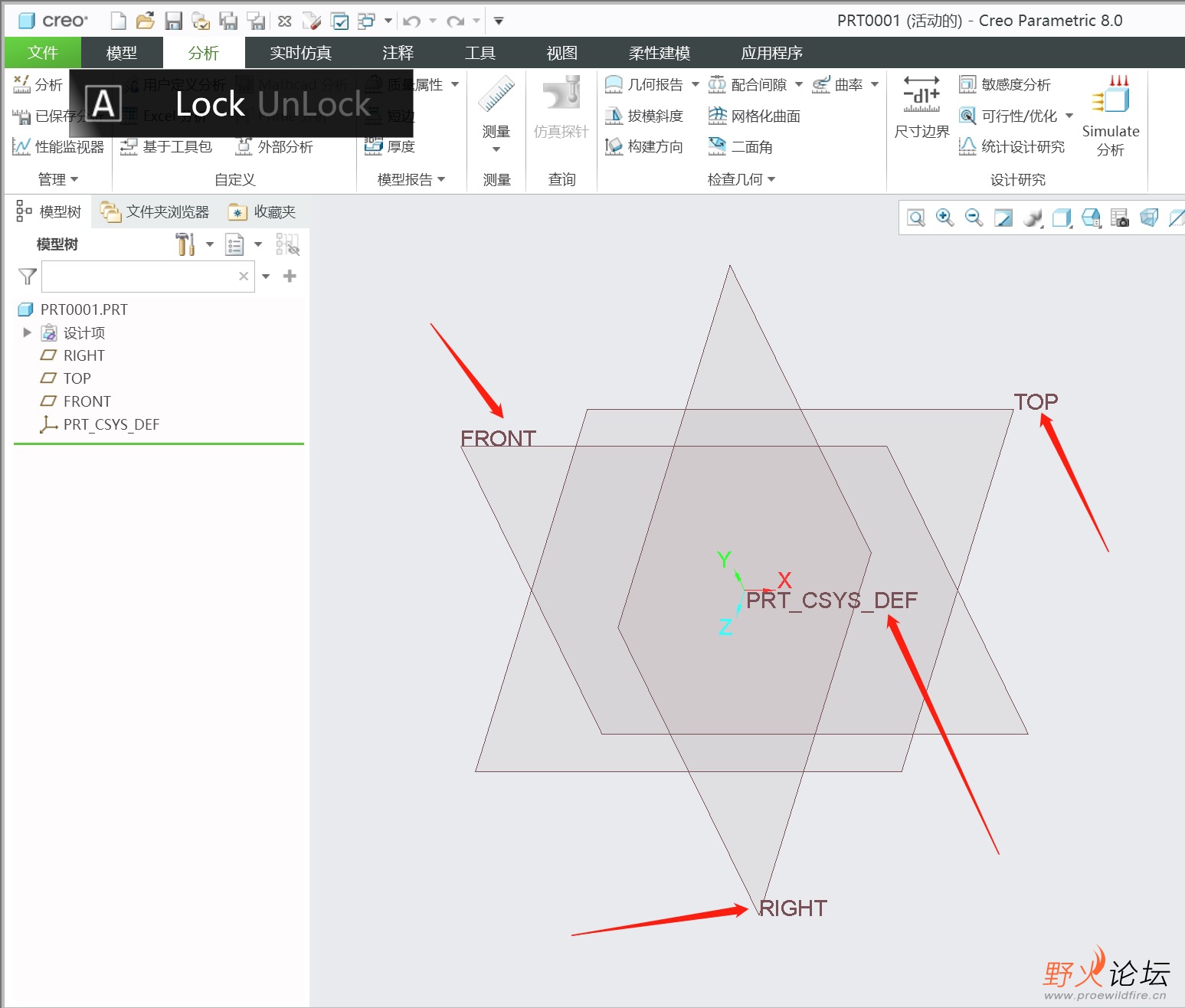Viewport: 1185px width, 1008px height.
Task: Launch 敏感度分析 sensitivity analysis
Action: [1005, 84]
